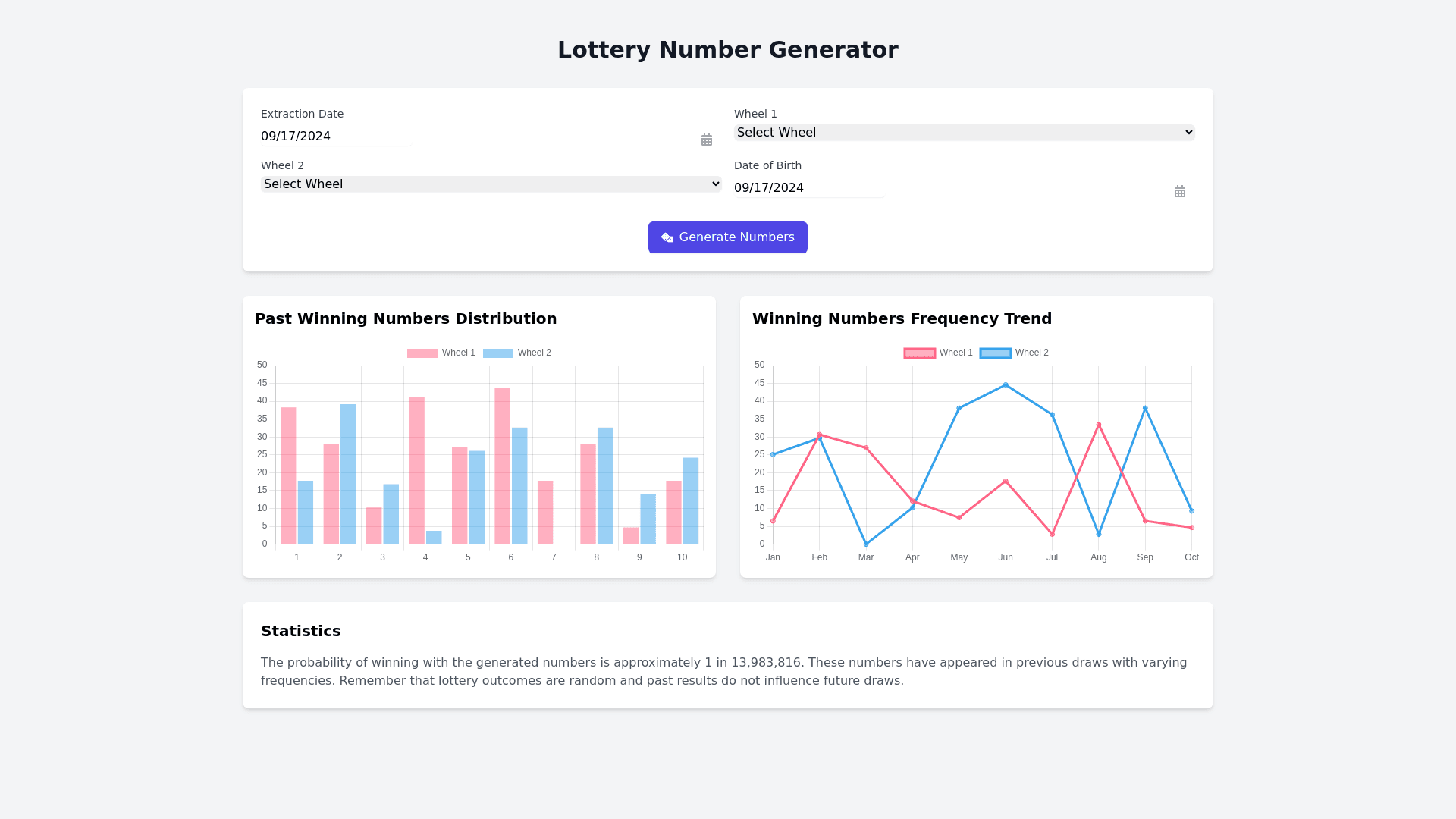The image size is (1456, 819).
Task: Open Date of Birth calendar picker icon
Action: 1179,191
